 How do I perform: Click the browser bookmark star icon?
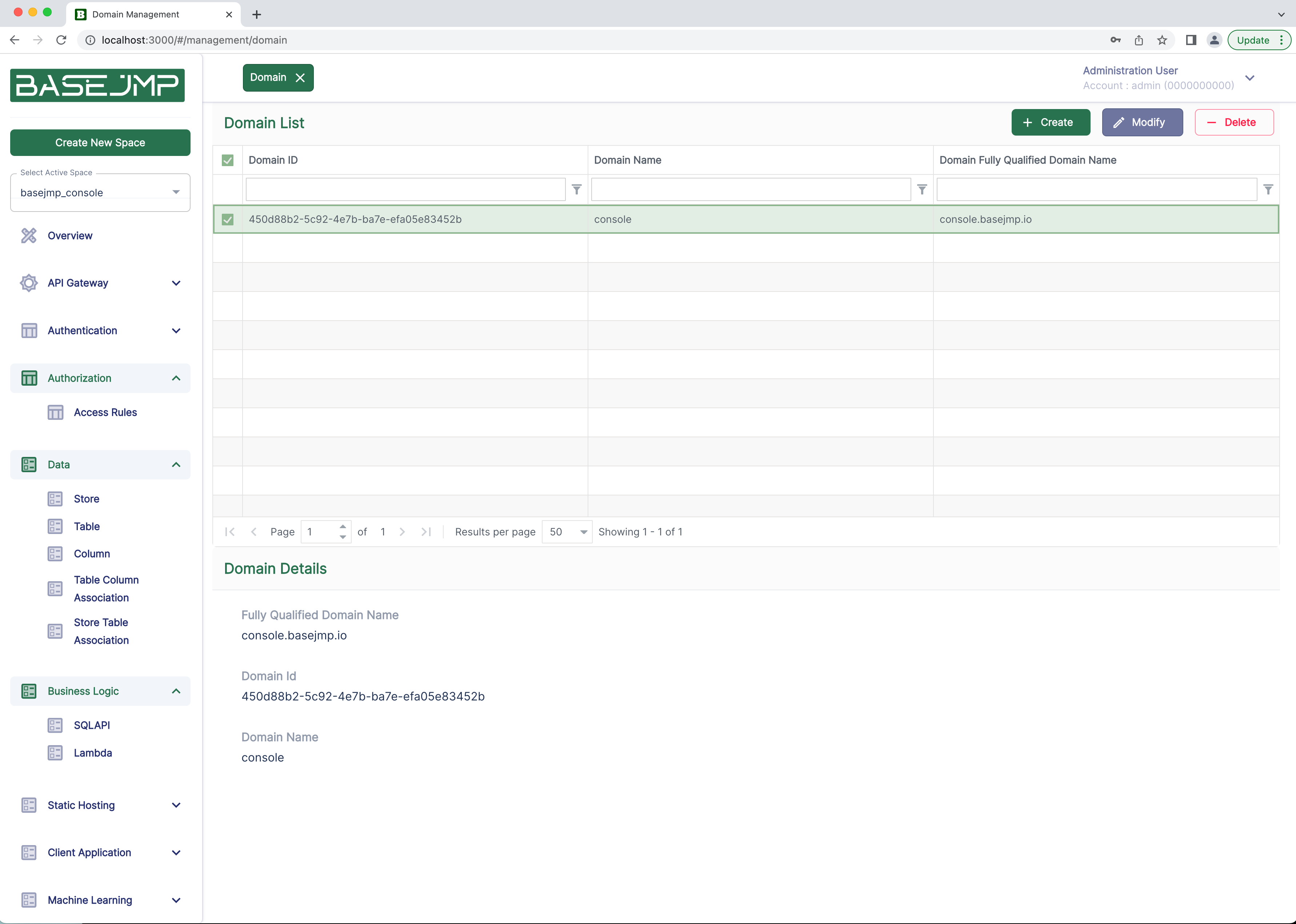pos(1162,40)
